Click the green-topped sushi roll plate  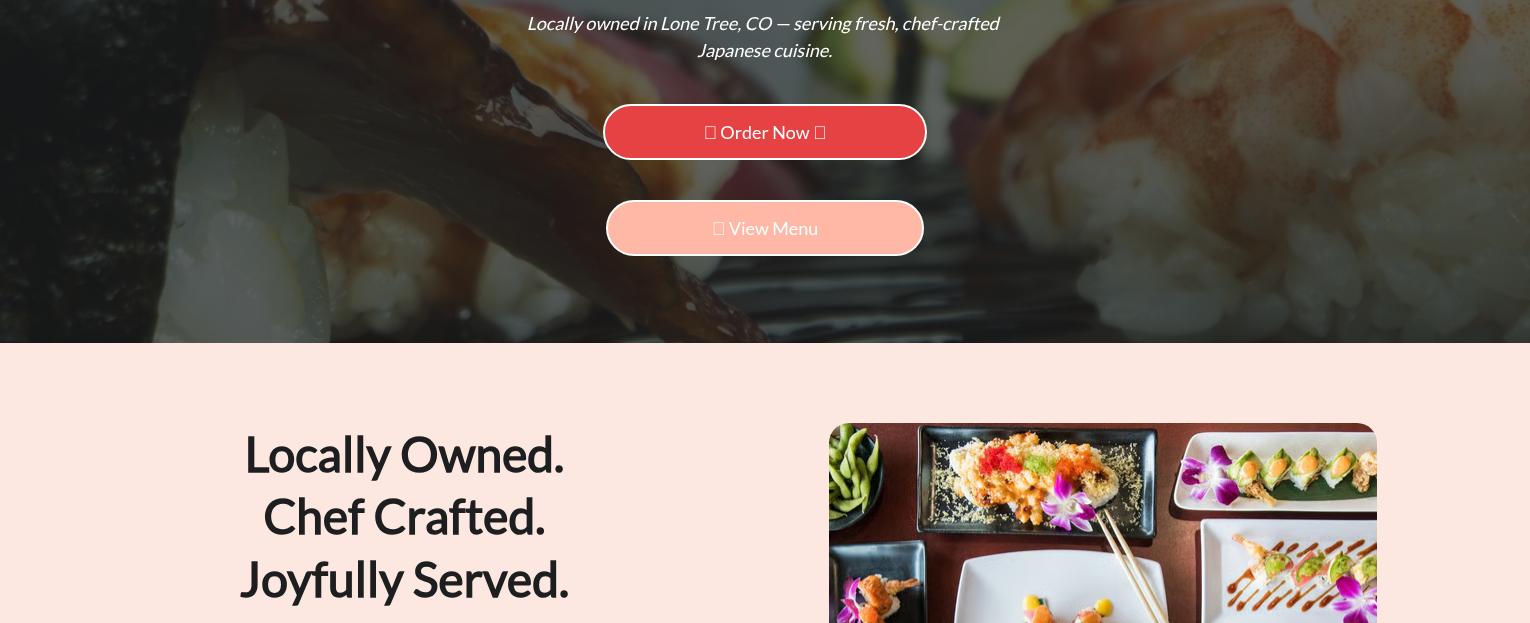(x=1277, y=470)
